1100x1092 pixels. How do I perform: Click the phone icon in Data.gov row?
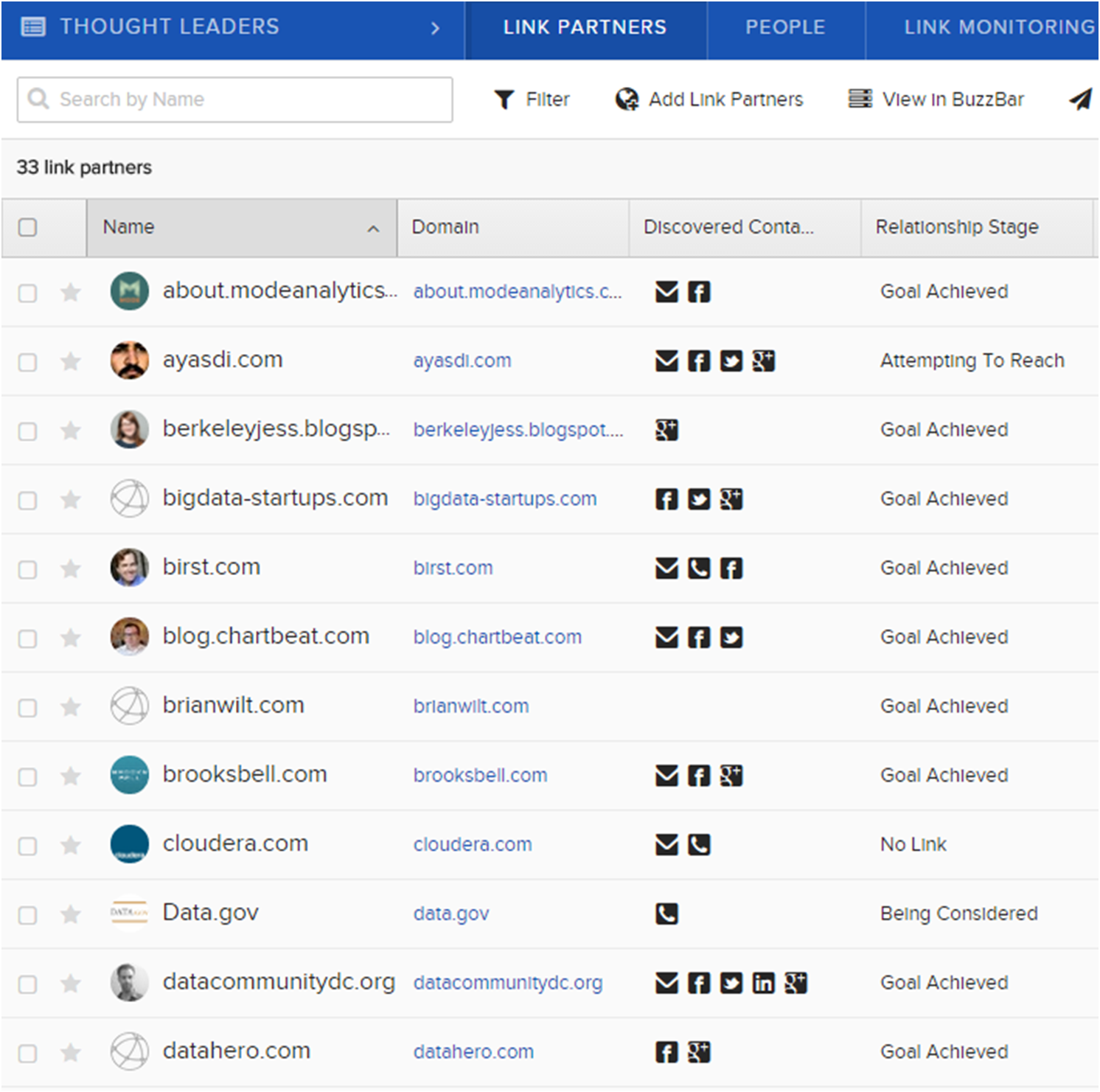click(666, 914)
